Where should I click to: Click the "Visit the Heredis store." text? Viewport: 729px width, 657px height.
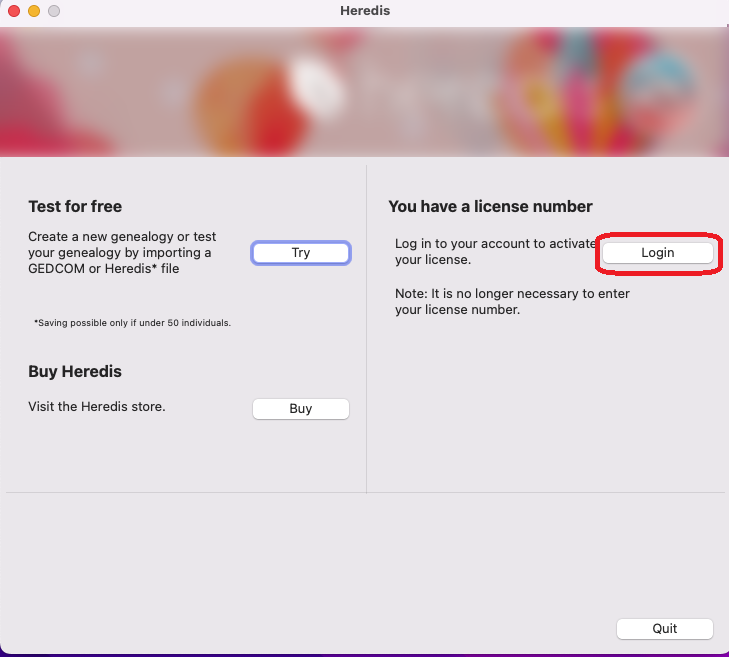[x=97, y=407]
